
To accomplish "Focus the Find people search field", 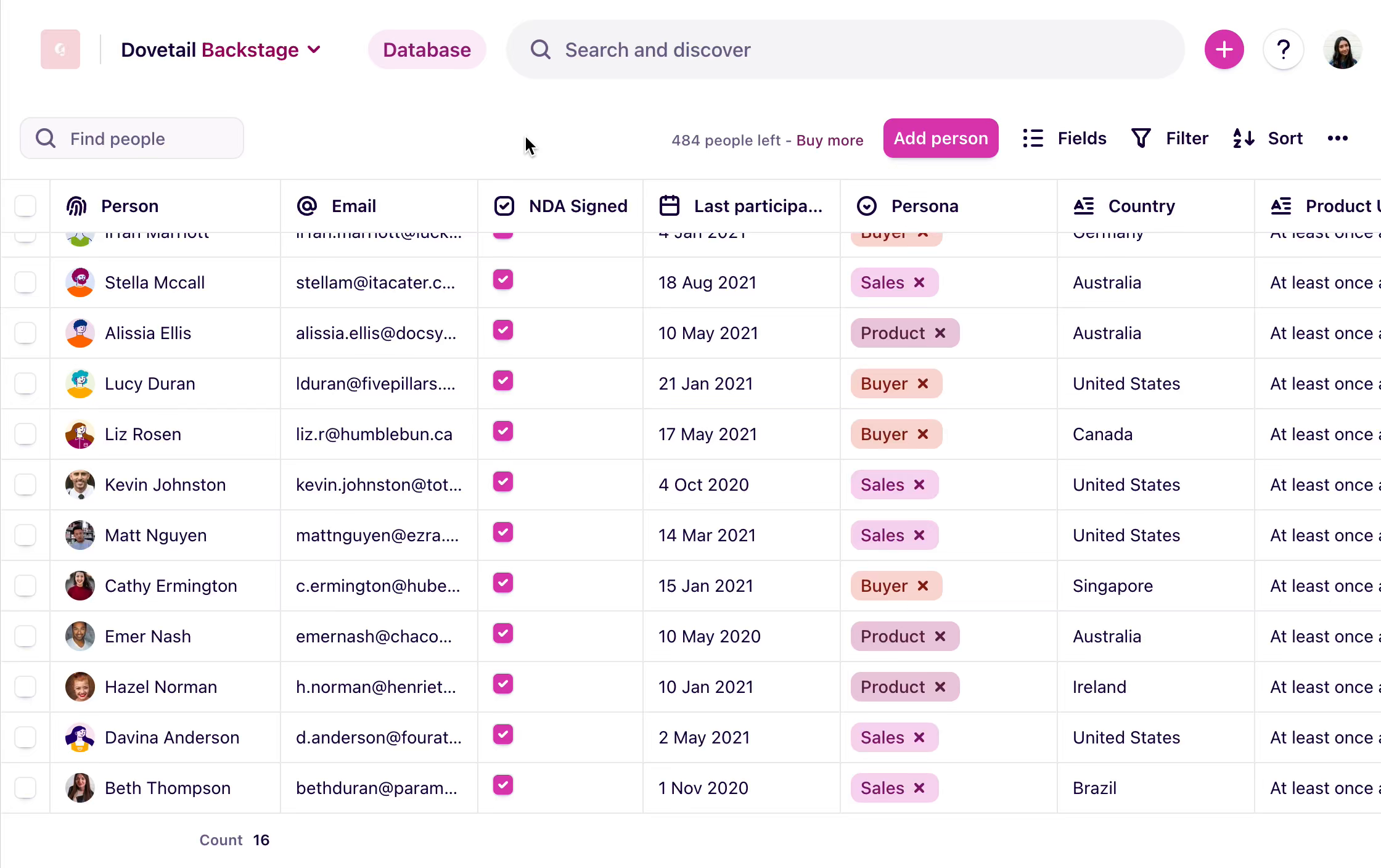I will tap(132, 138).
